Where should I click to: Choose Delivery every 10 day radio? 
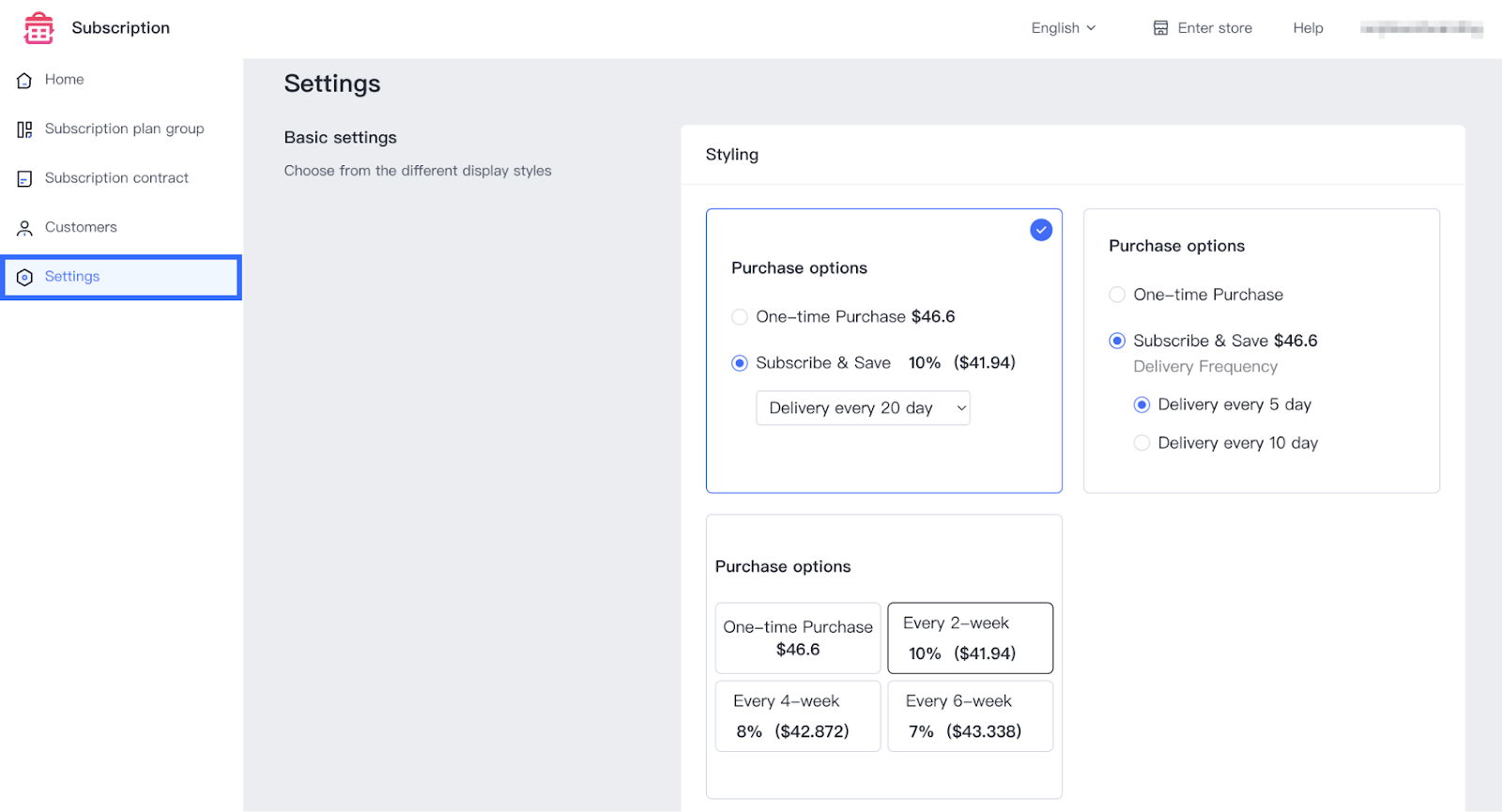point(1142,443)
